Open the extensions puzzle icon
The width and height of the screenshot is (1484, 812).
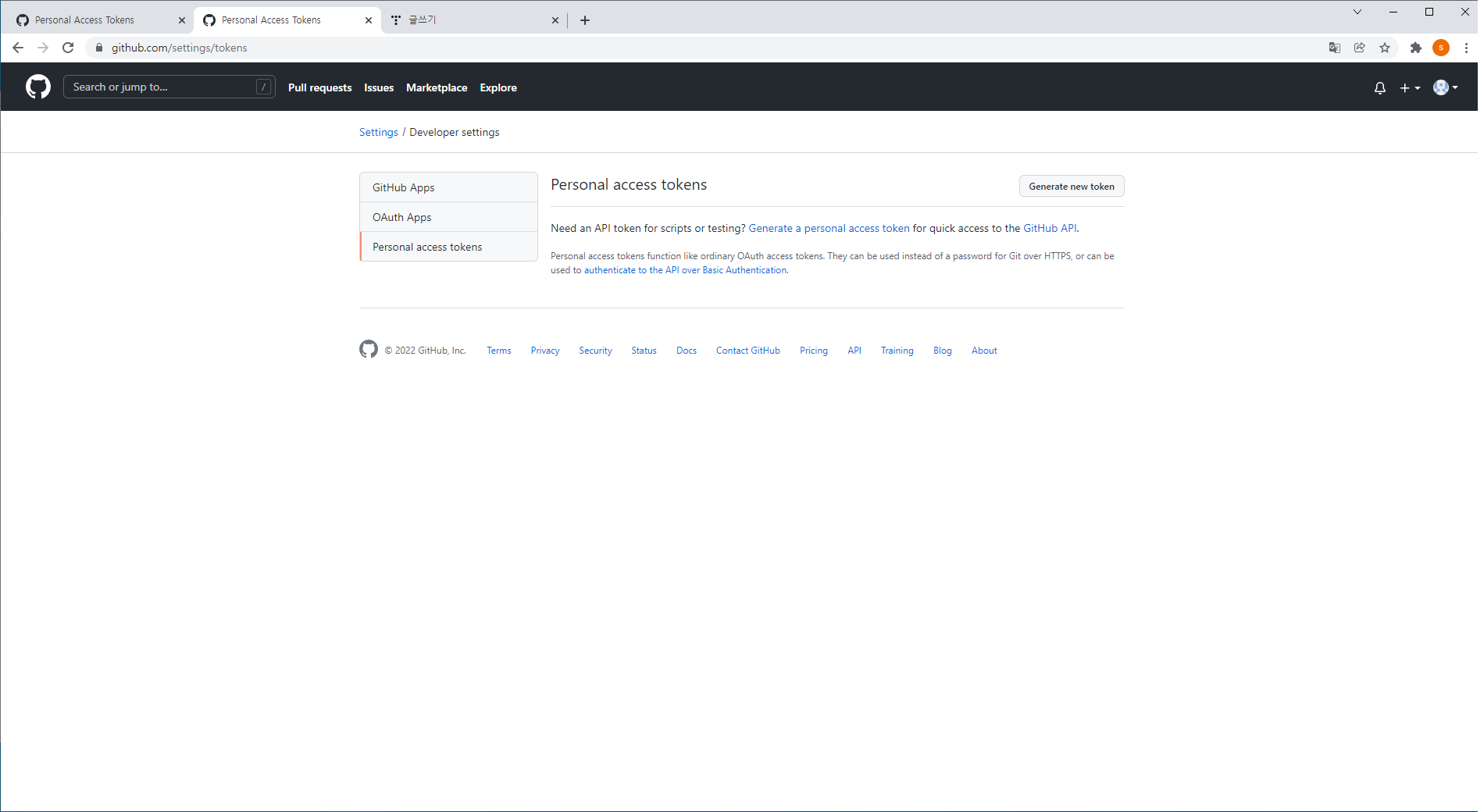(1416, 48)
